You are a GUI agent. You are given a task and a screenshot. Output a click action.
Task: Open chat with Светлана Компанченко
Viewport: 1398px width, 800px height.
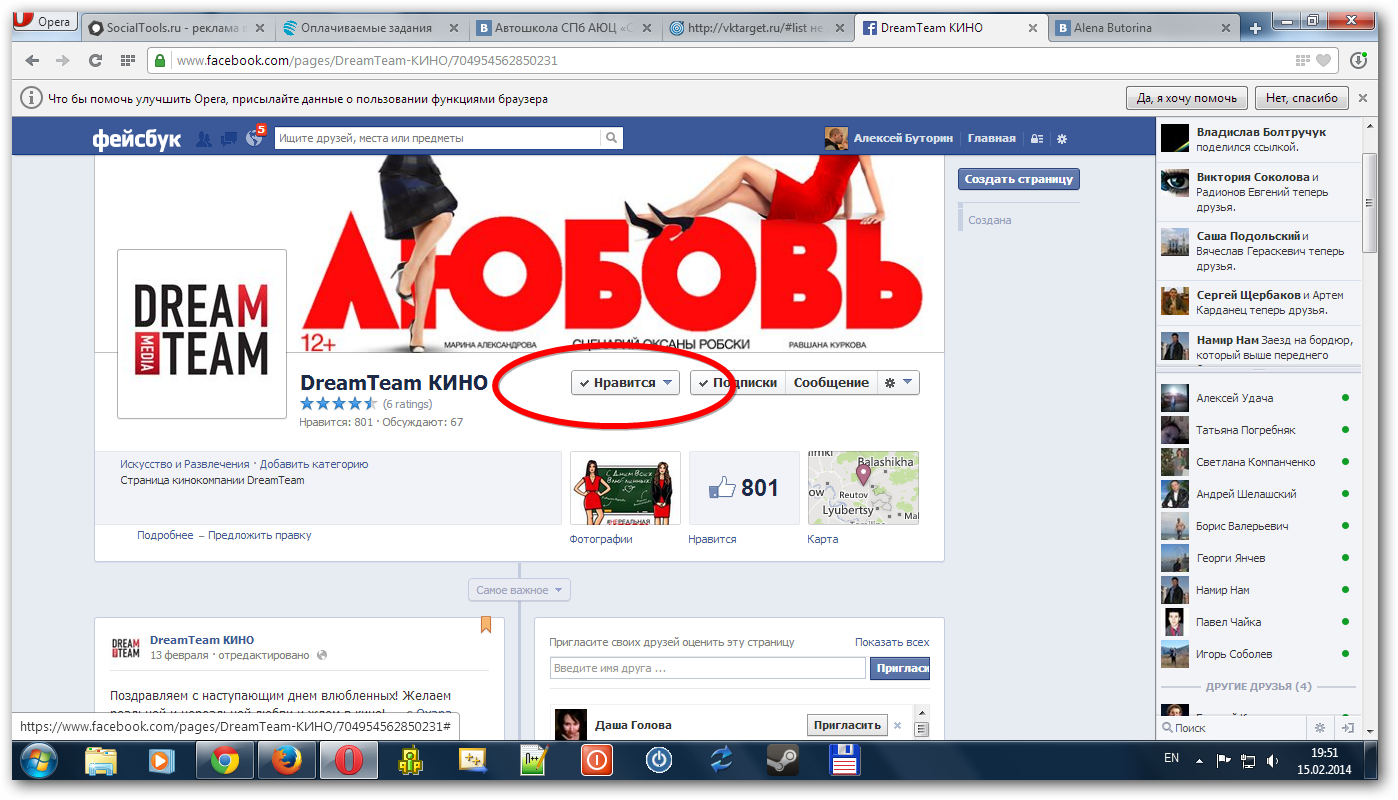[x=1259, y=462]
